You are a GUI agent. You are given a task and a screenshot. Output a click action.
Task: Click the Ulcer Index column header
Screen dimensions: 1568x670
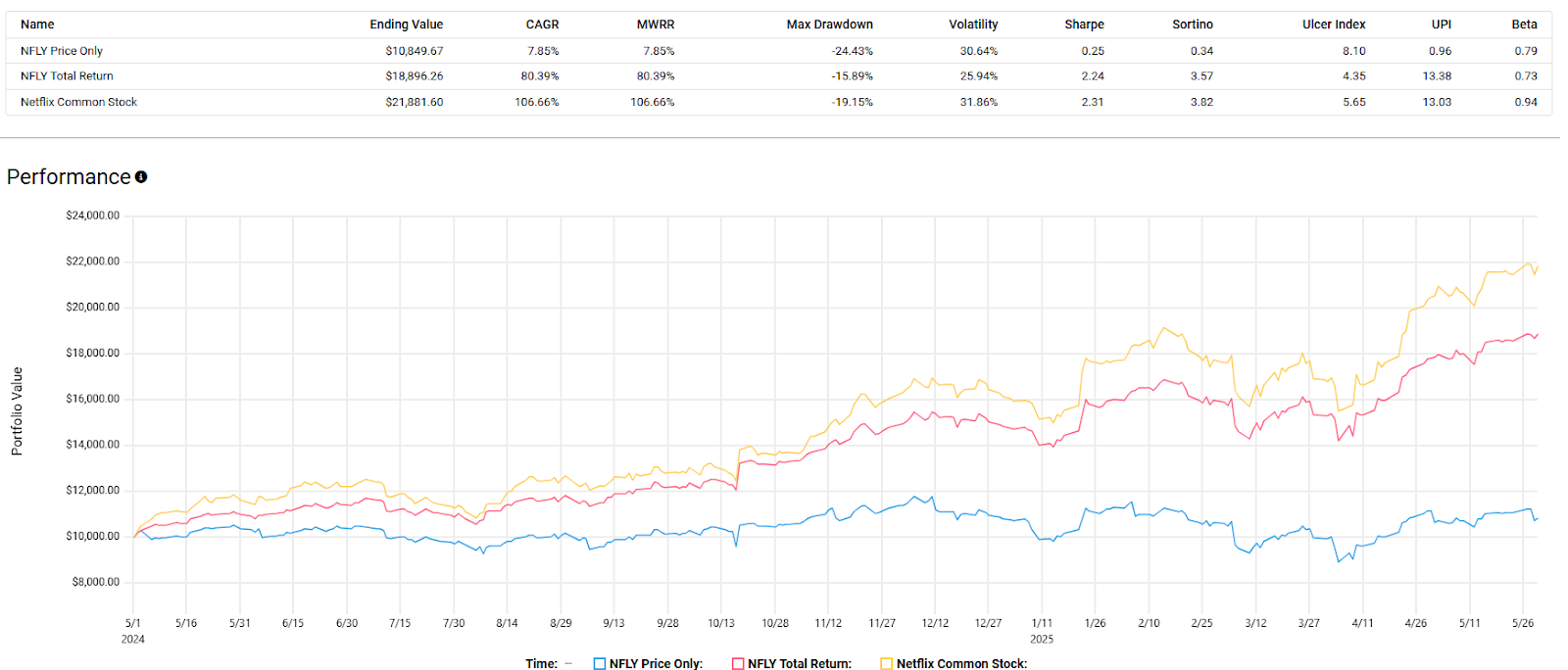click(1334, 24)
